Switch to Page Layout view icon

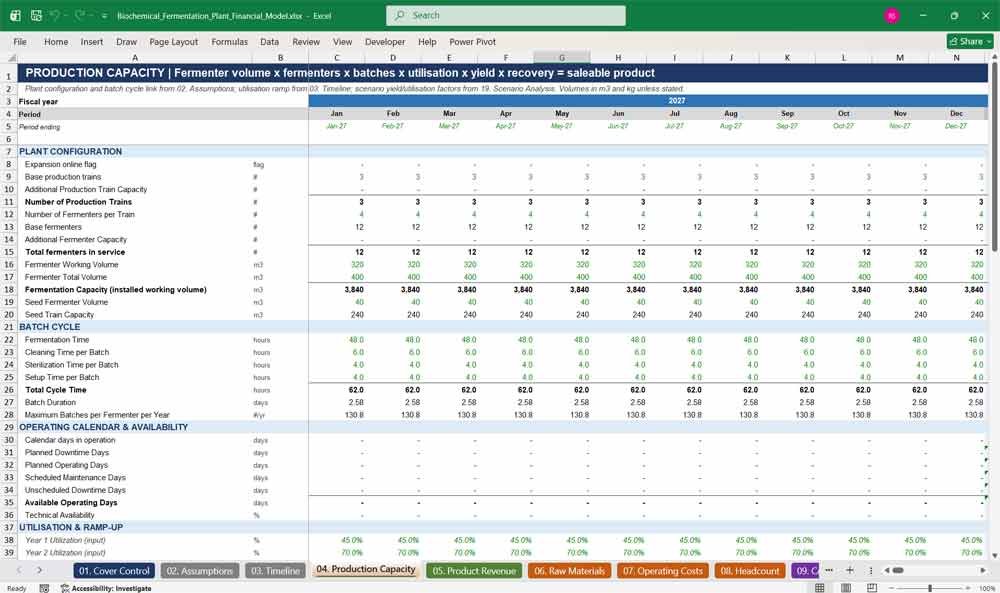(x=846, y=587)
